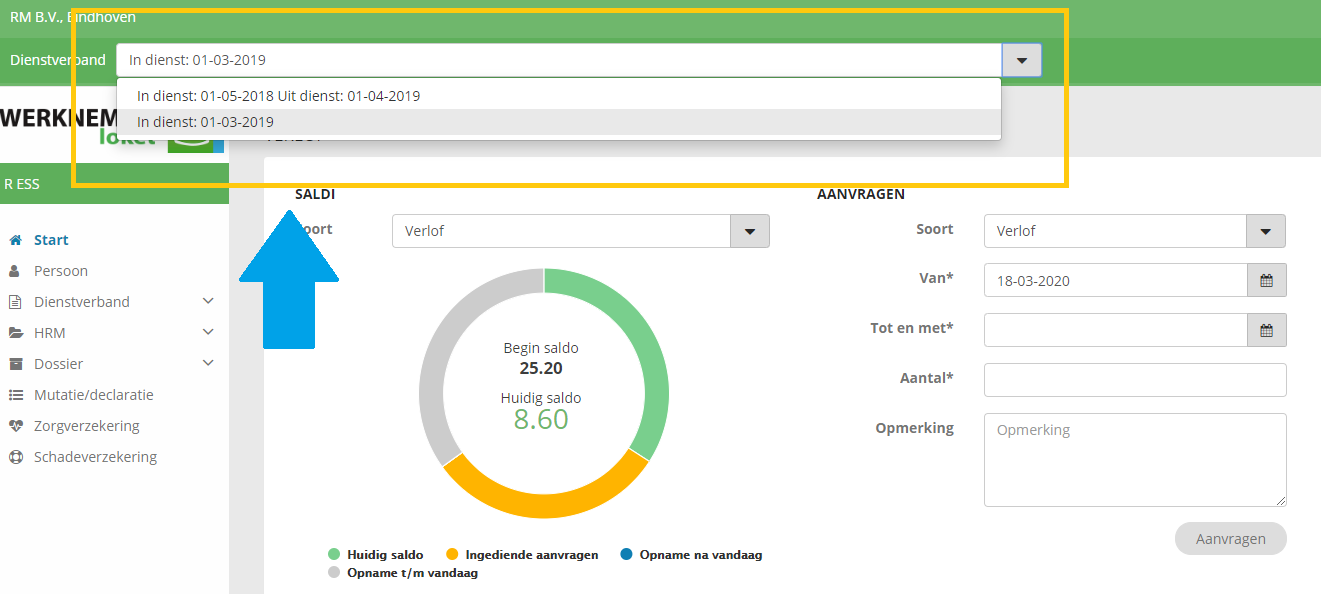Expand the HRM sidebar submenu chevron
Screen dimensions: 1321x594
point(208,332)
